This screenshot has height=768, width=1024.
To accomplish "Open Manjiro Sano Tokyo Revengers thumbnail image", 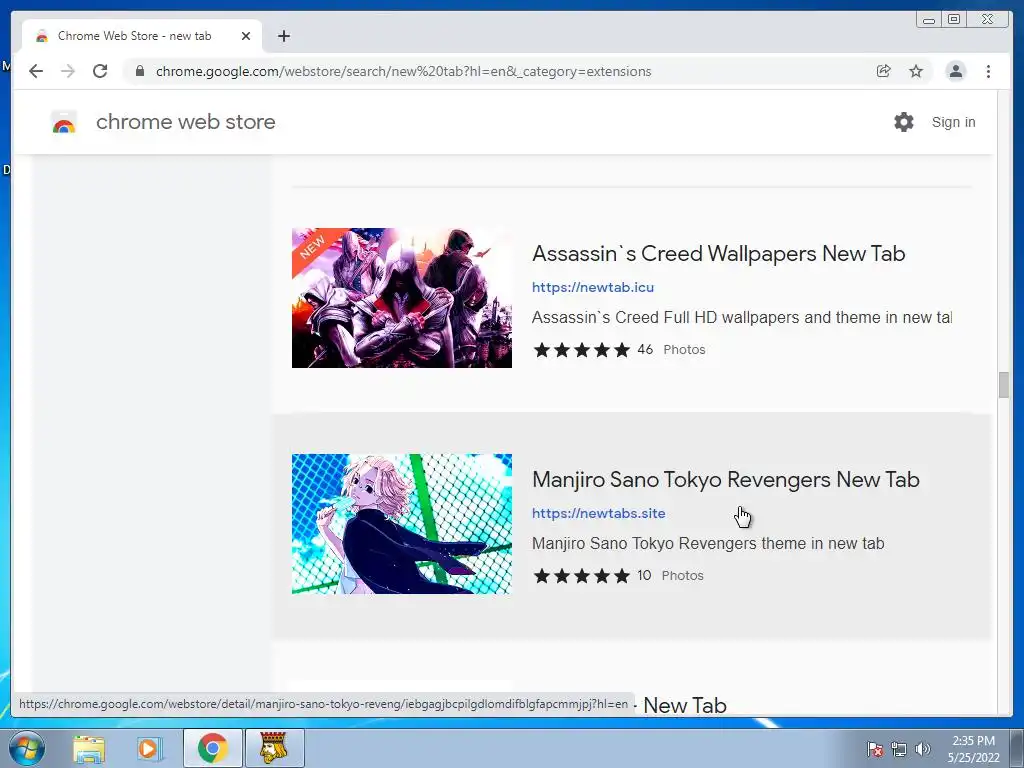I will coord(402,524).
